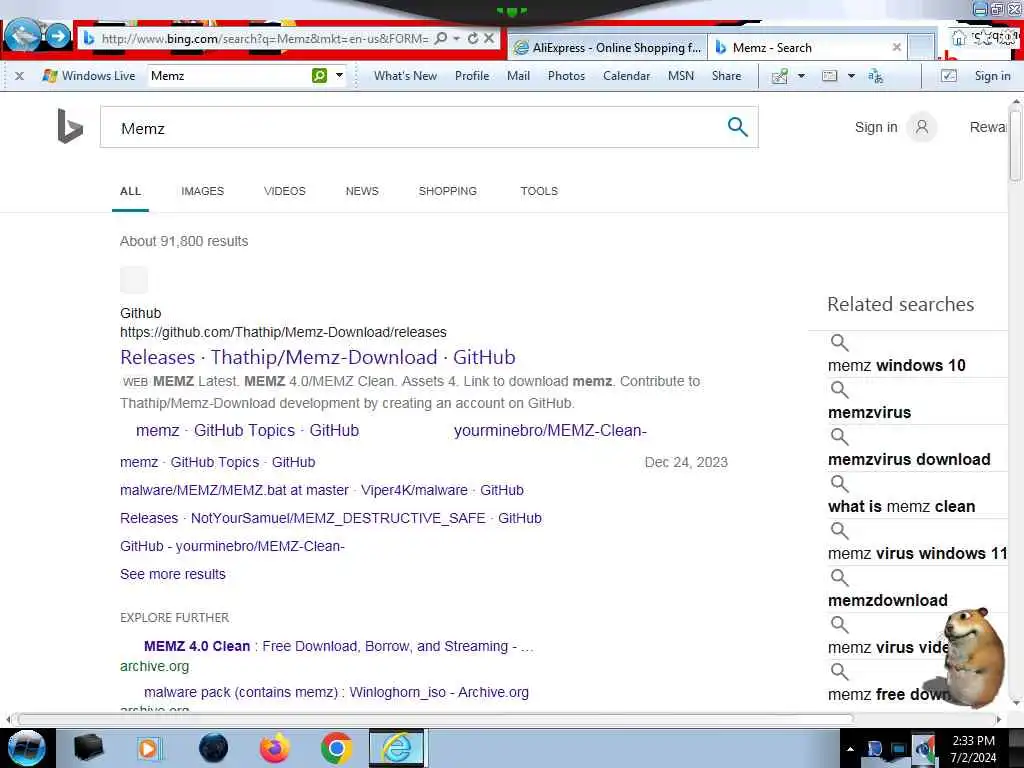The height and width of the screenshot is (768, 1024).
Task: Click the horizontal scrollbar at page bottom
Action: point(436,719)
